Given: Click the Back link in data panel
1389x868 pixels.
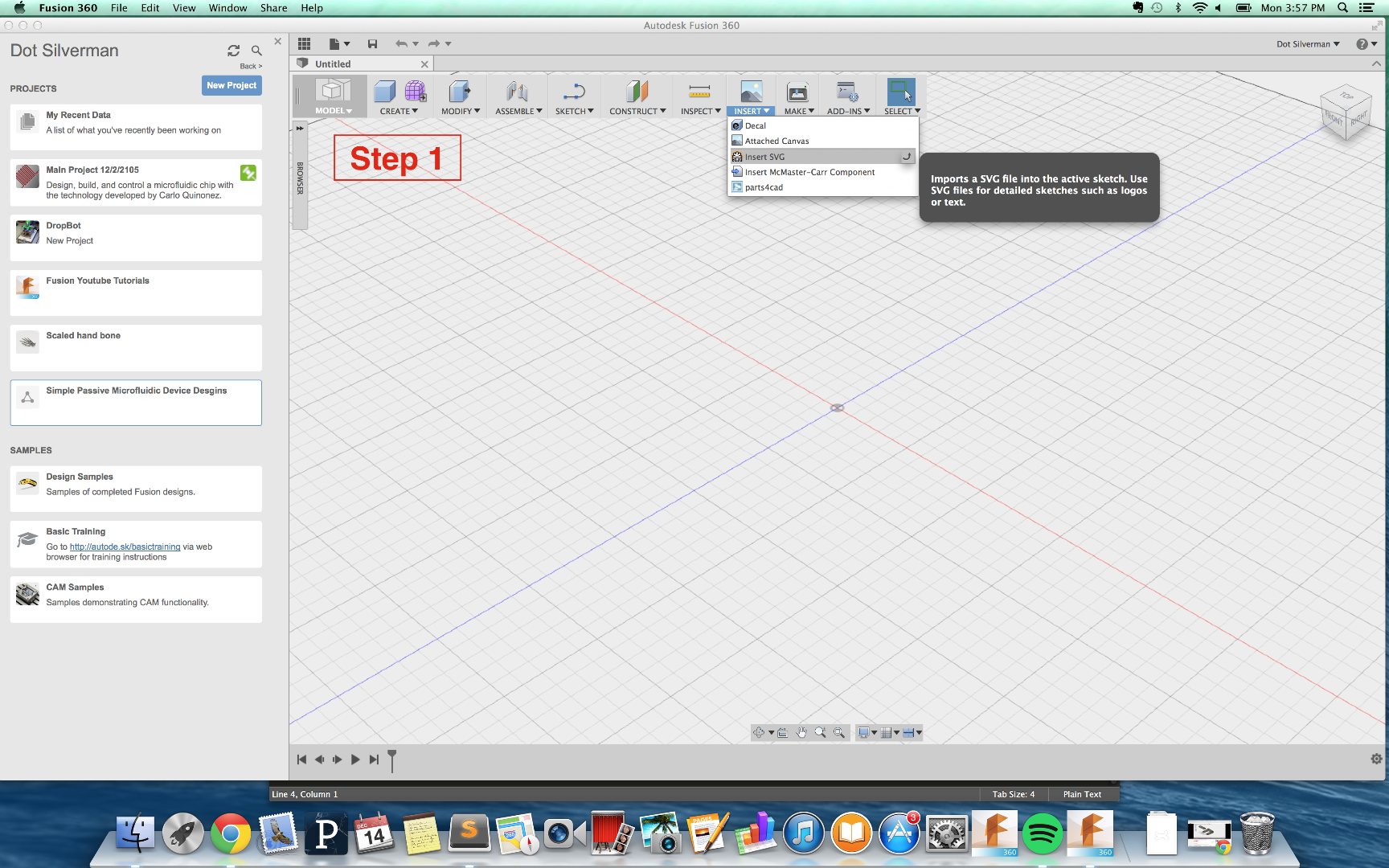Looking at the screenshot, I should (x=251, y=66).
